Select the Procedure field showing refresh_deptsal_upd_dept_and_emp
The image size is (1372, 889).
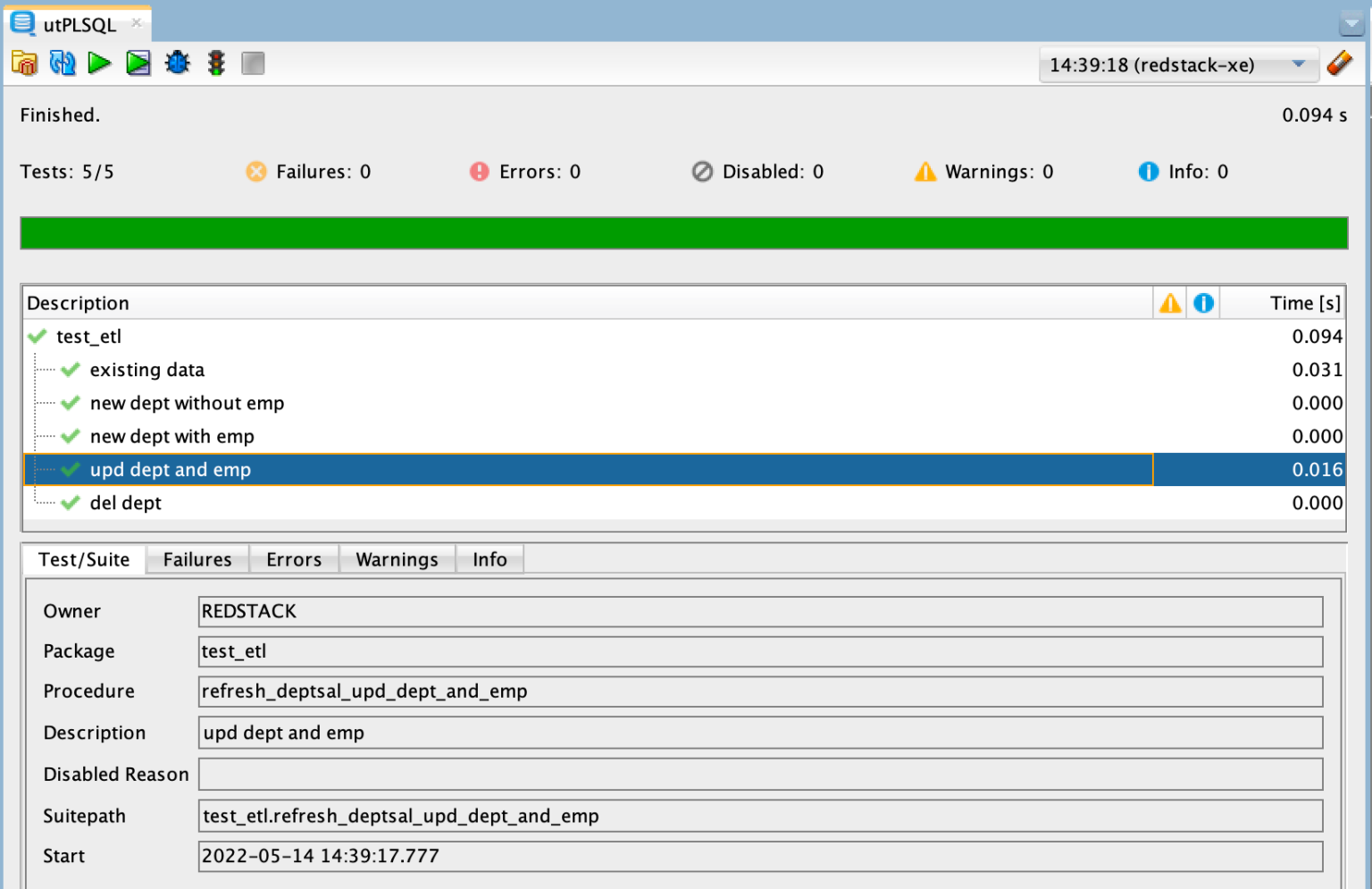pyautogui.click(x=760, y=691)
